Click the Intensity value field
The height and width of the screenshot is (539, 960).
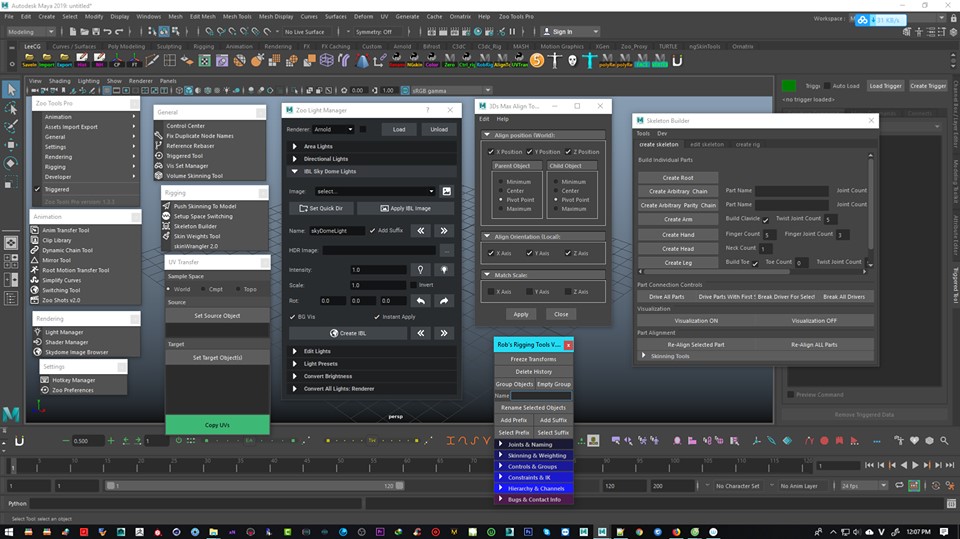pyautogui.click(x=378, y=270)
